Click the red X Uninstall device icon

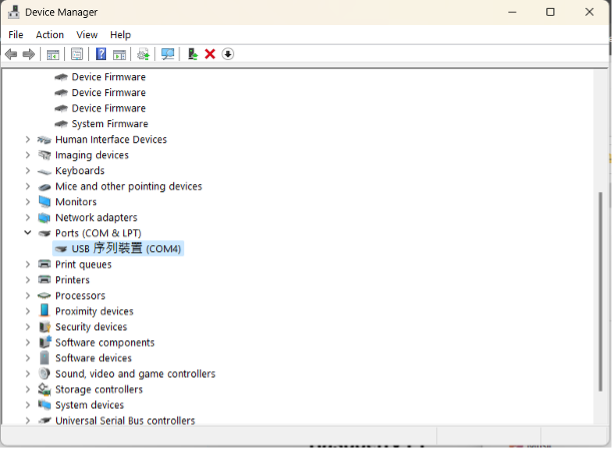coord(210,54)
